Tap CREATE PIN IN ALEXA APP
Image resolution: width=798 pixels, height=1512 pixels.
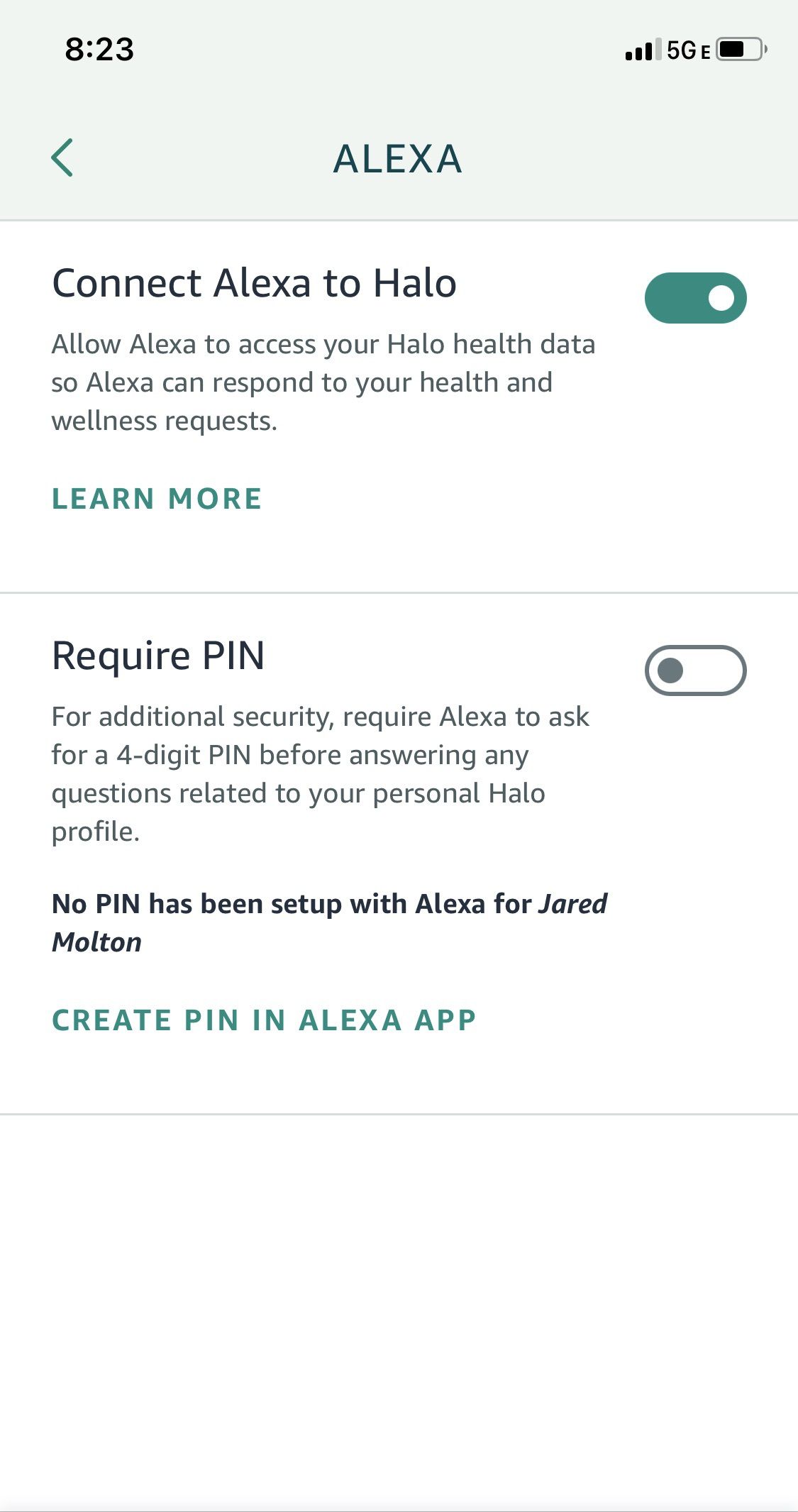264,1020
